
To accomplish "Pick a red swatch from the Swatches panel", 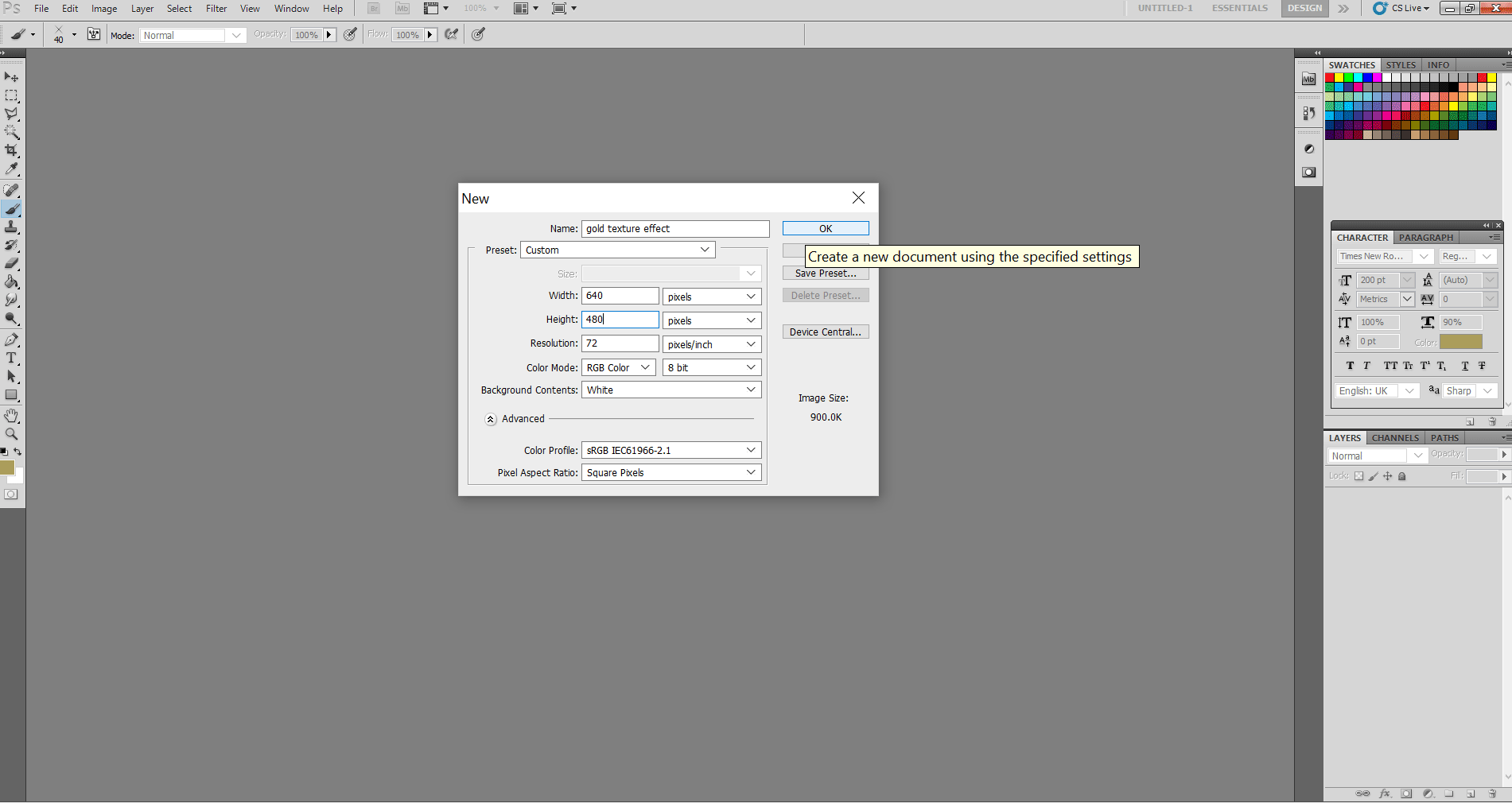I will (1331, 77).
